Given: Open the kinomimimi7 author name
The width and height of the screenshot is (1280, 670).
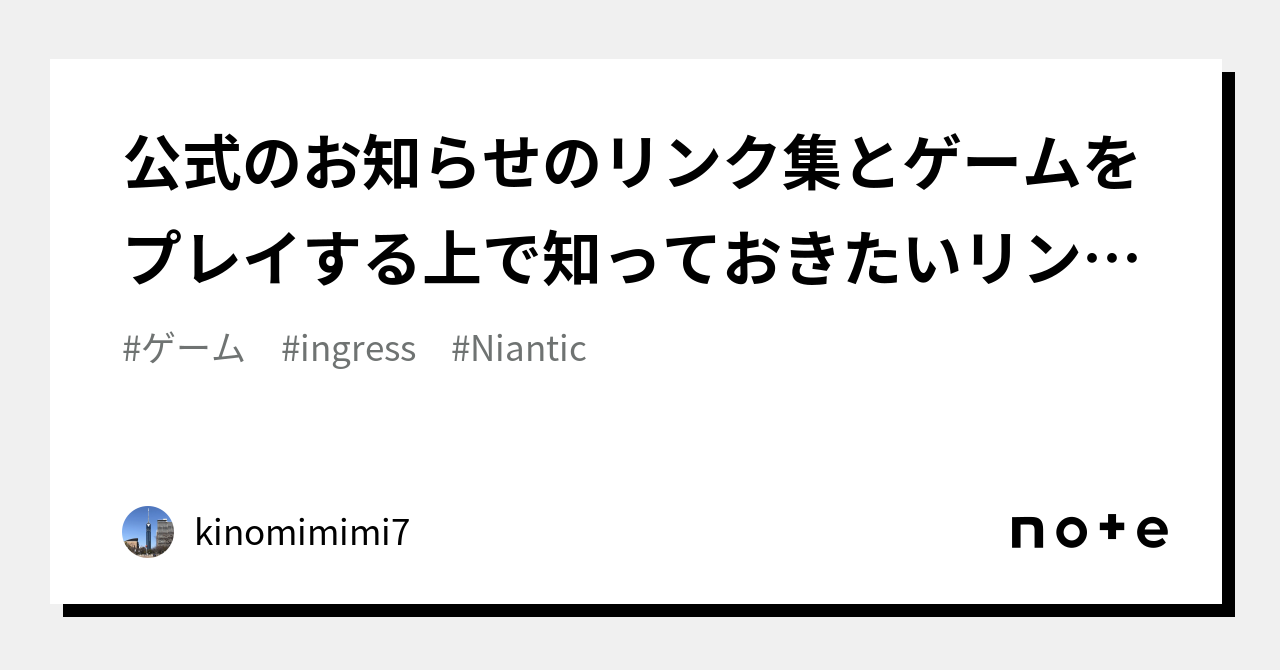Looking at the screenshot, I should coord(301,533).
